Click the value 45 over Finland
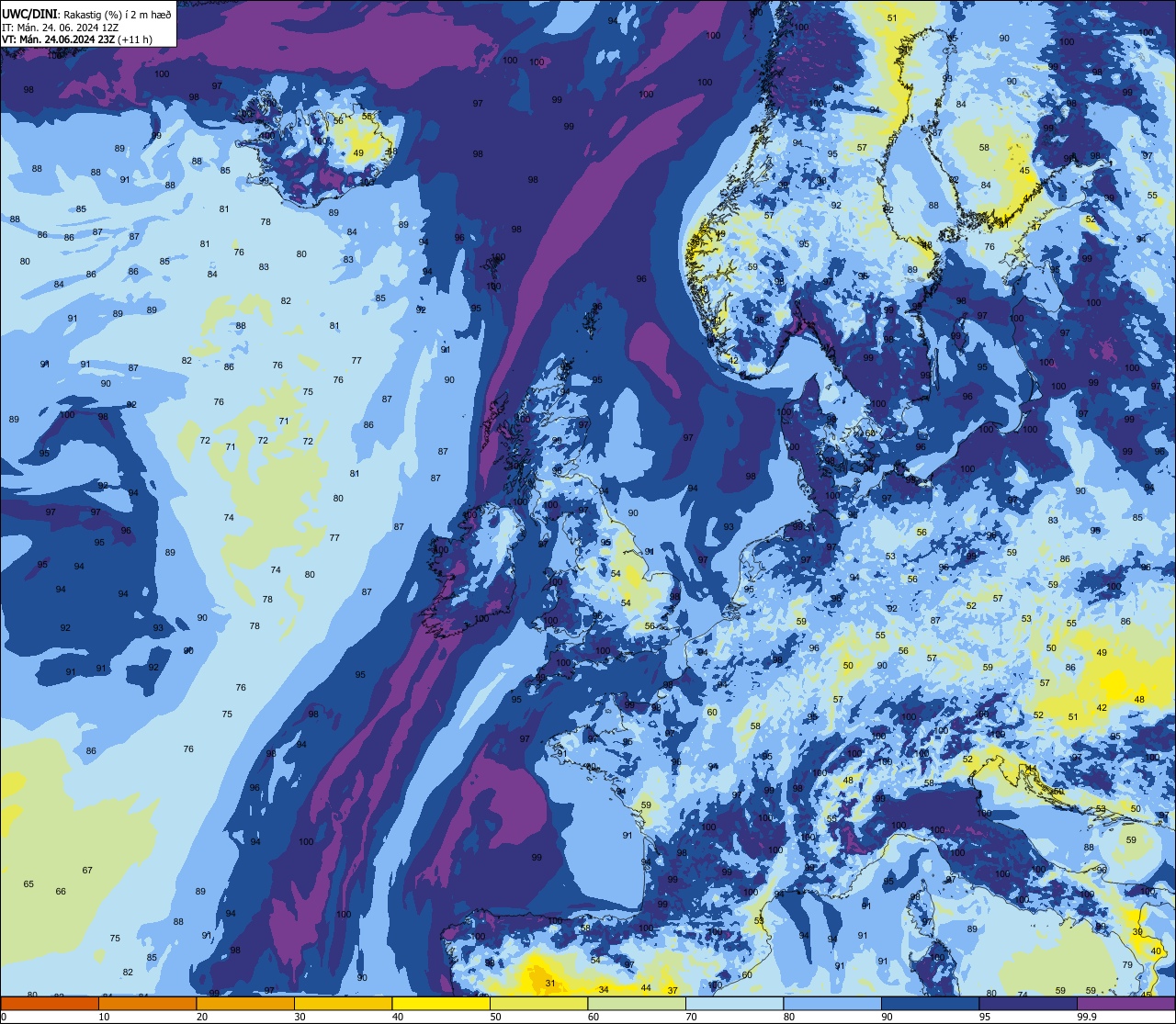This screenshot has width=1176, height=1024. pyautogui.click(x=1024, y=171)
